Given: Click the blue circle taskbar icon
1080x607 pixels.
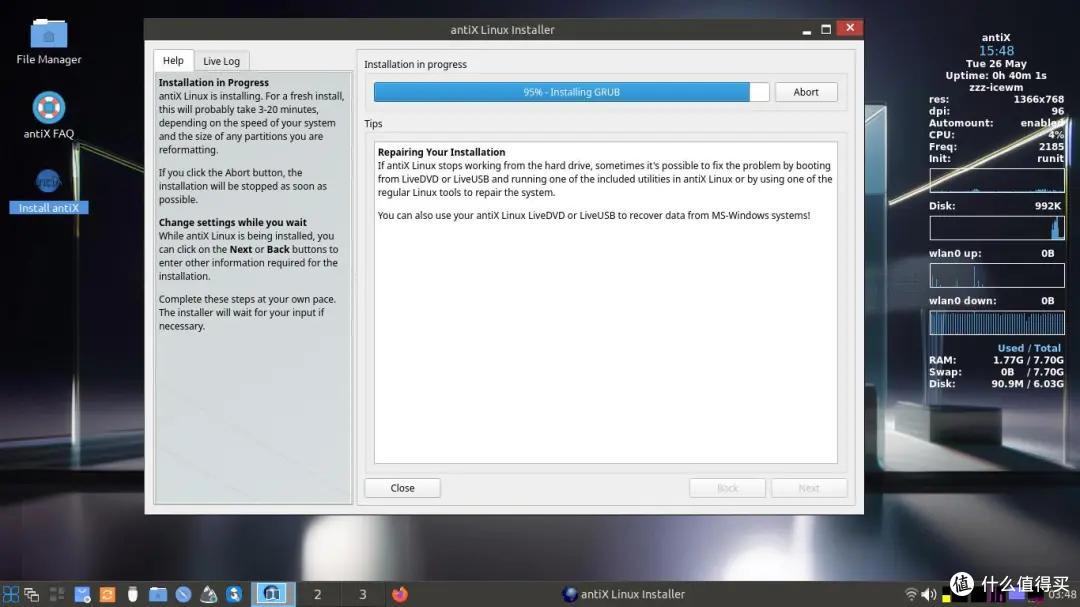Looking at the screenshot, I should pos(183,594).
